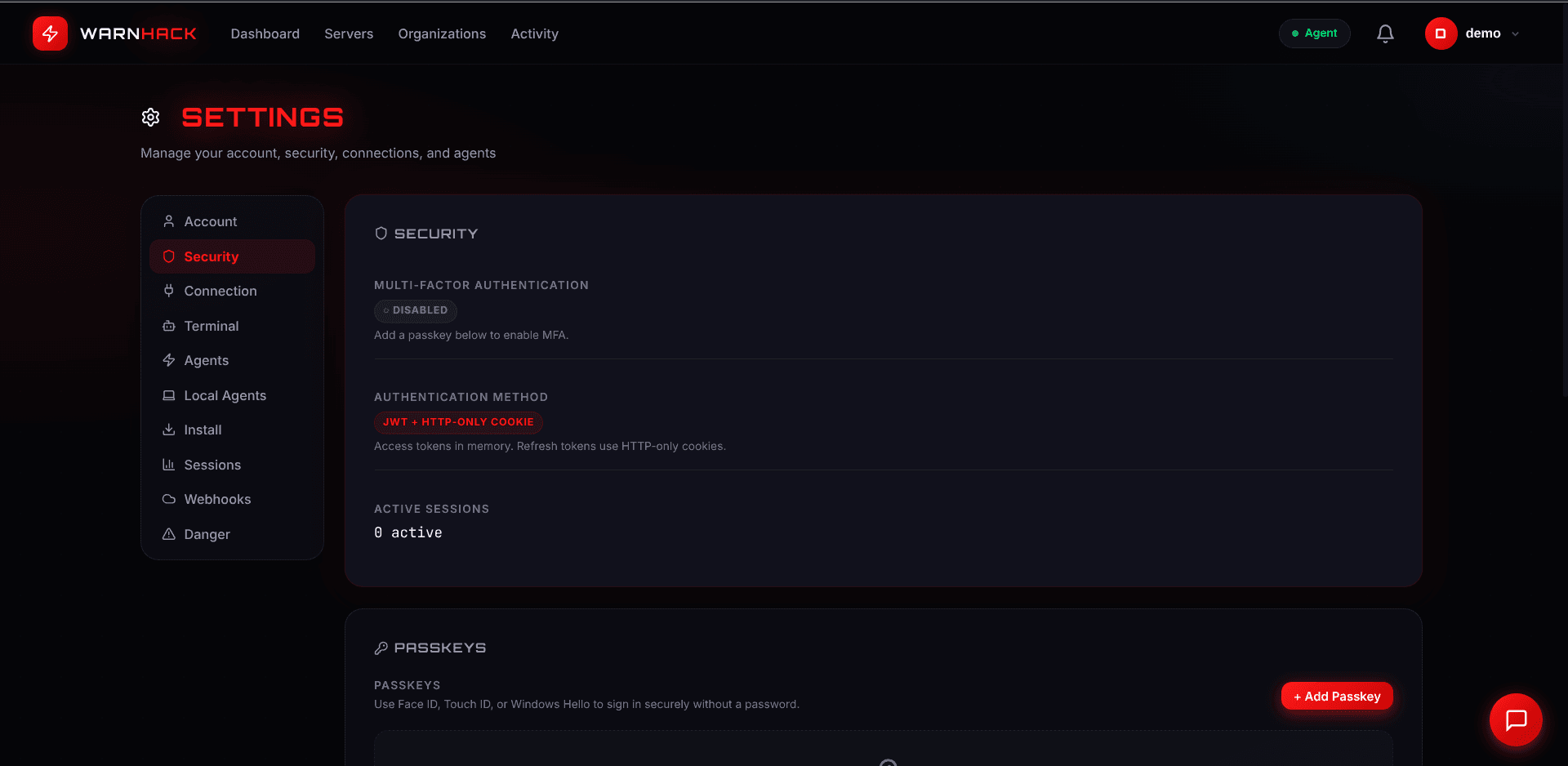Click the WarnHack lightning bolt logo
Viewport: 1568px width, 766px height.
(x=50, y=33)
